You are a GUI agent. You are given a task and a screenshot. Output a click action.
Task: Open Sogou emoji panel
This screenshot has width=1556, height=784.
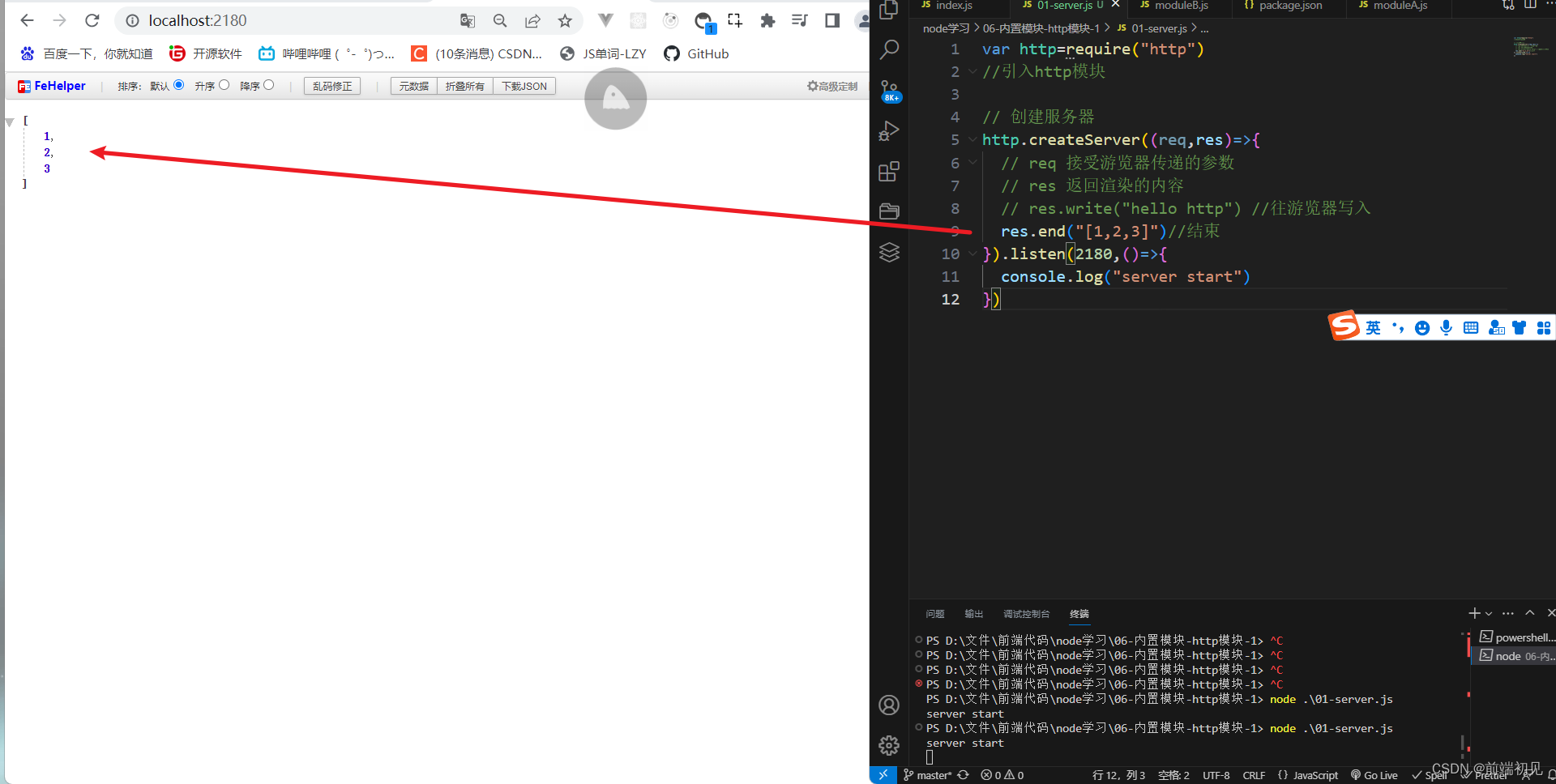click(1421, 328)
